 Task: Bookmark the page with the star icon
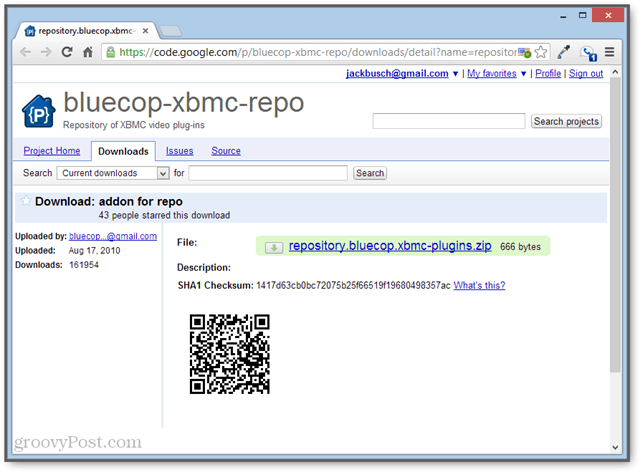click(541, 52)
